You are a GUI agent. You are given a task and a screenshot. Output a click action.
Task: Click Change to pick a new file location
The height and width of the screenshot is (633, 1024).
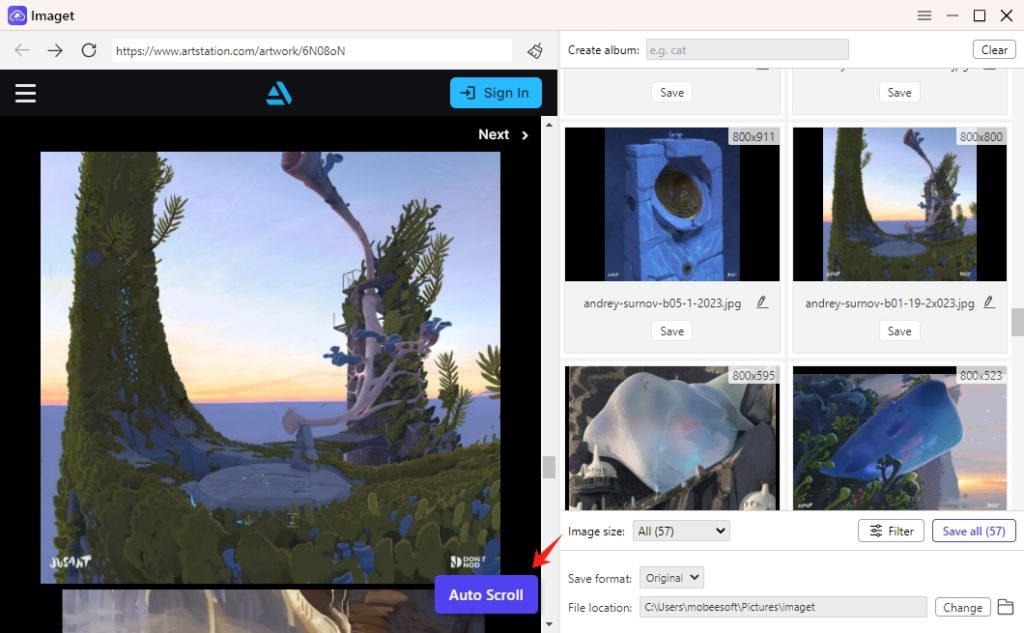pos(962,607)
